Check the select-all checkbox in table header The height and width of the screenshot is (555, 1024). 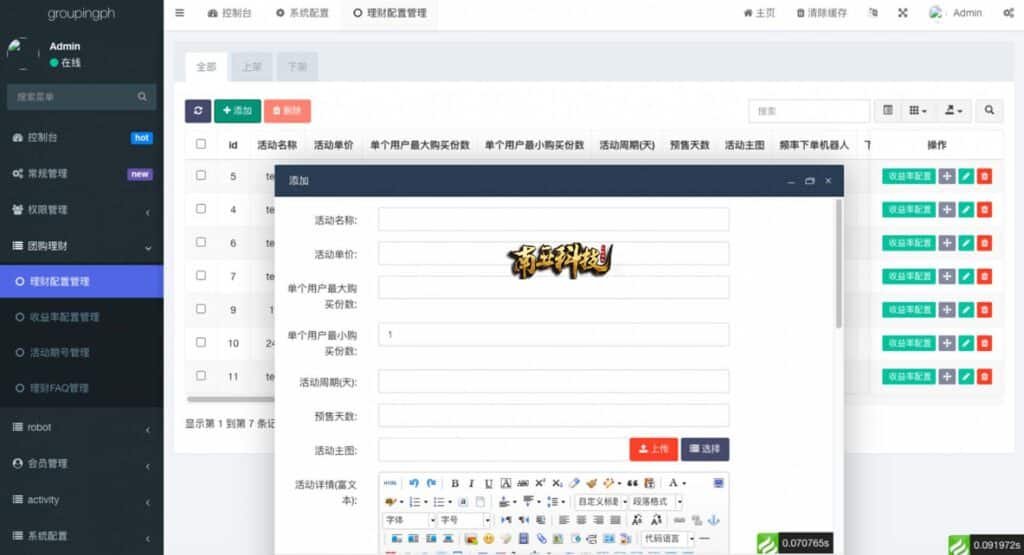pyautogui.click(x=201, y=144)
